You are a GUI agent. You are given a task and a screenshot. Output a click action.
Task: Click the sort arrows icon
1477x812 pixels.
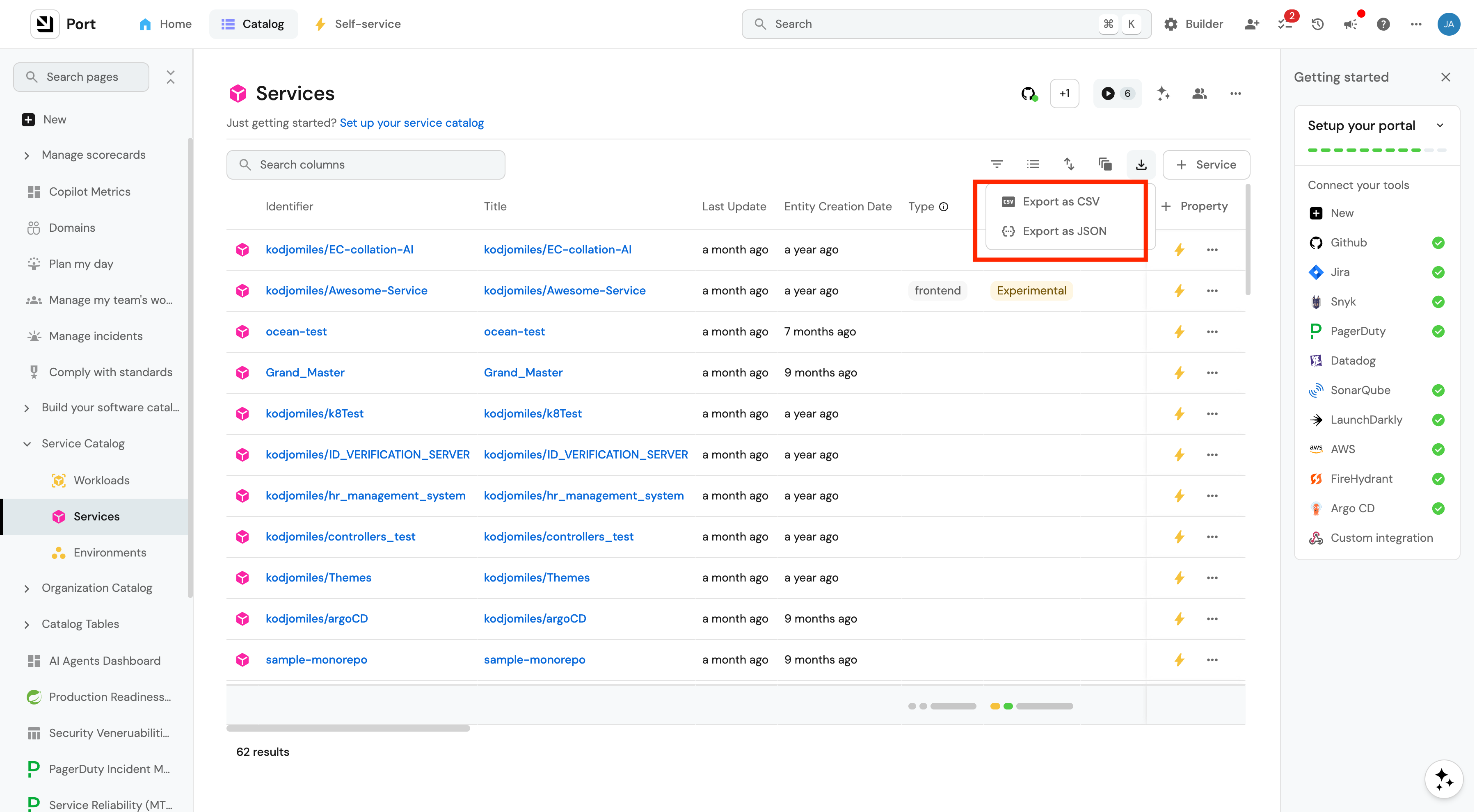[1069, 164]
